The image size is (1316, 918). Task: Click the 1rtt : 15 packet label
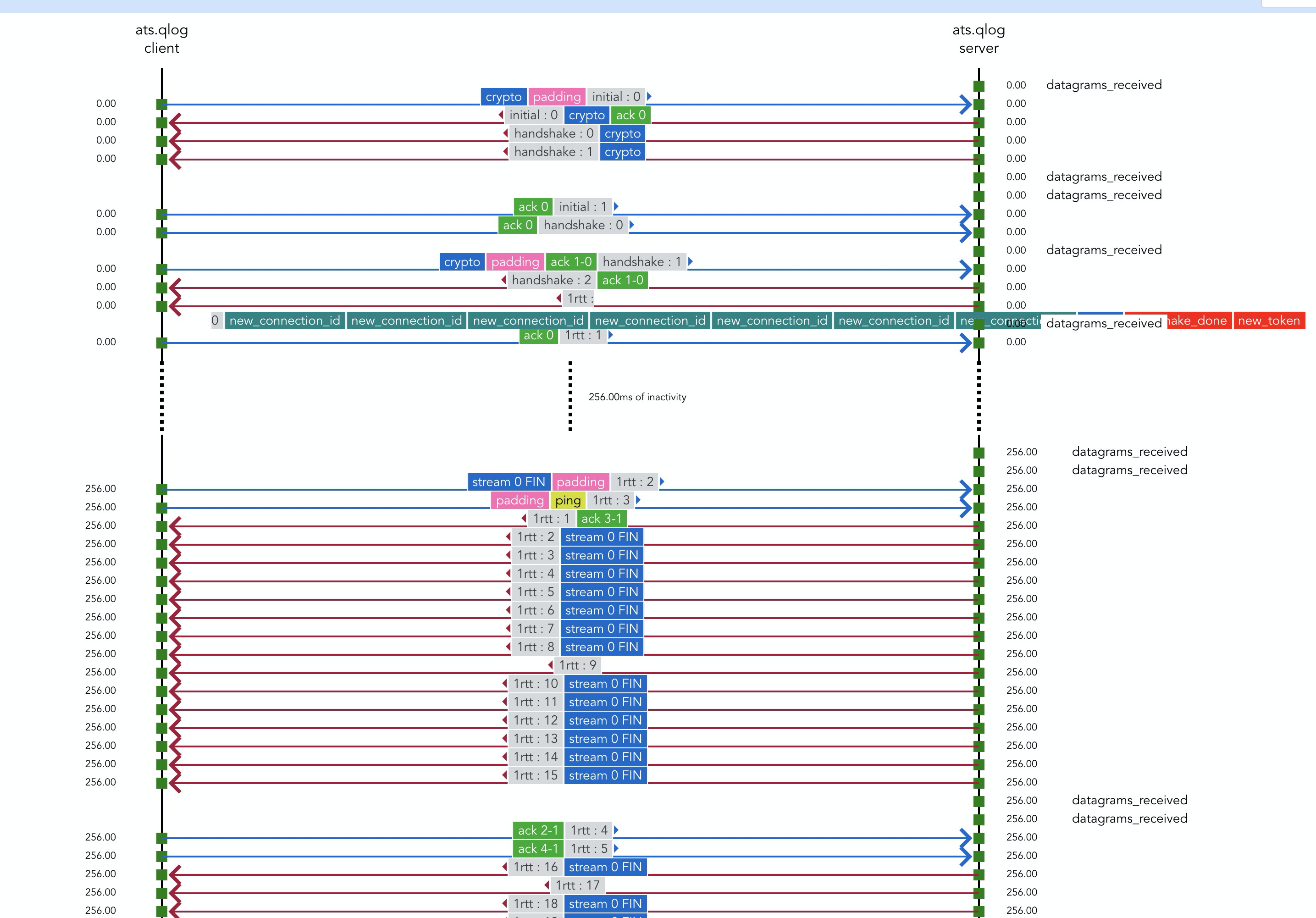[x=535, y=775]
